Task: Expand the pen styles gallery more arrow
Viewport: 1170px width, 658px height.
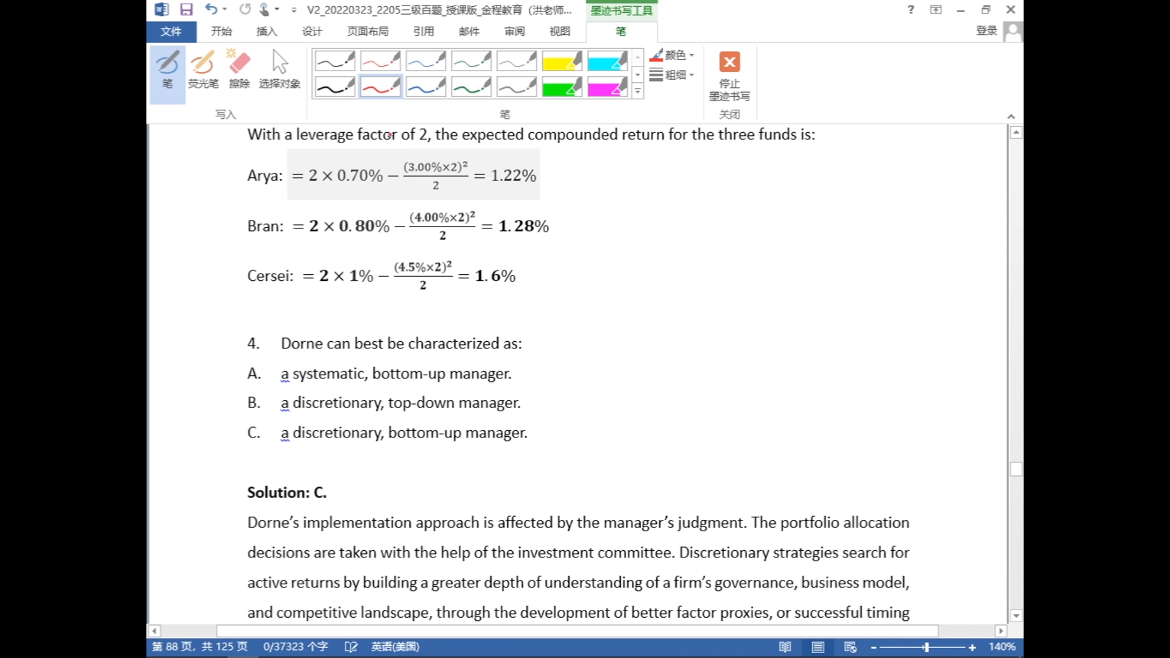Action: pyautogui.click(x=637, y=92)
